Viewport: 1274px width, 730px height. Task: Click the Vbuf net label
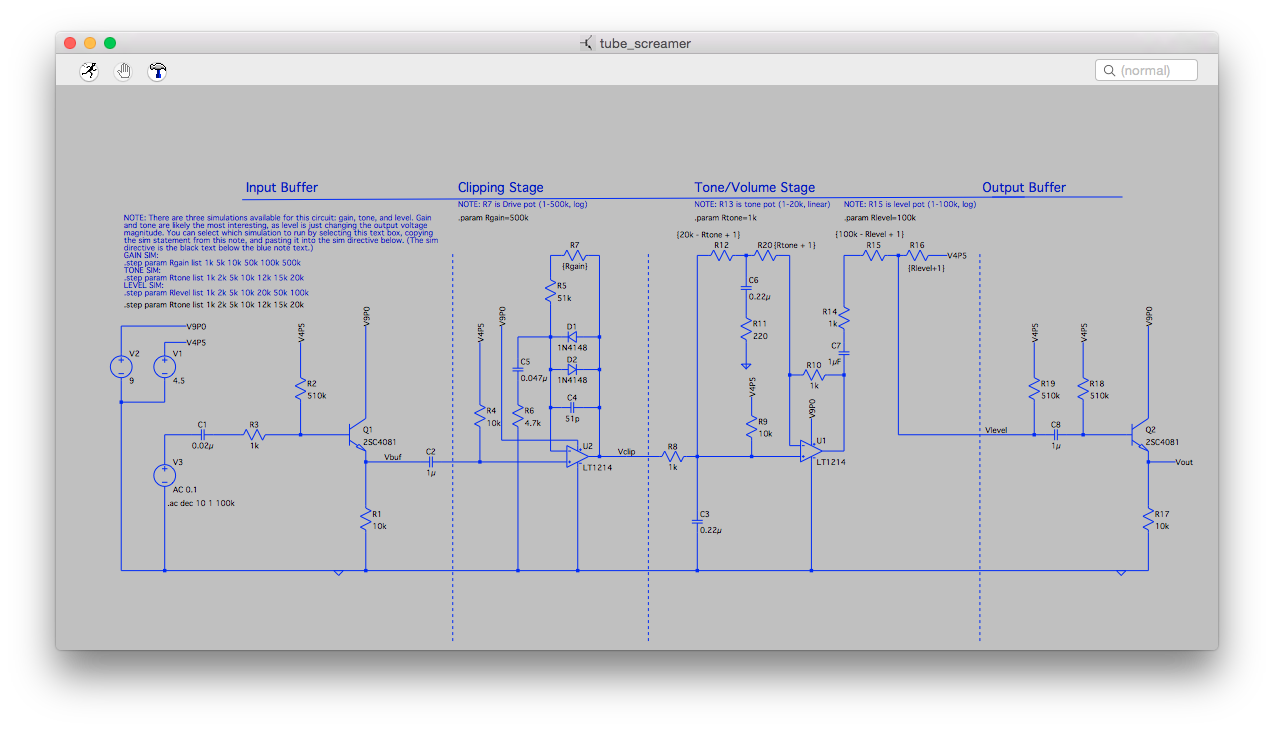point(394,456)
